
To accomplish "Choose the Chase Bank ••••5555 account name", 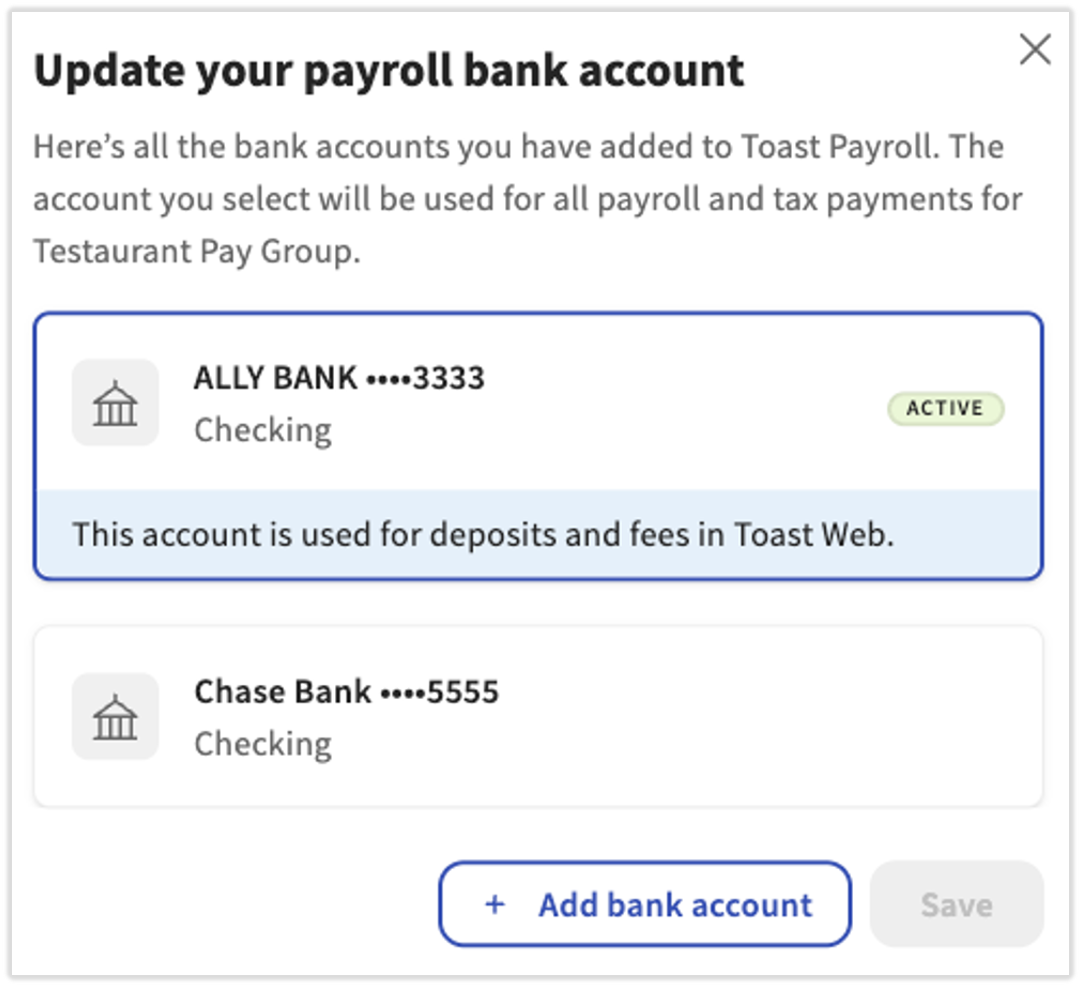I will (x=346, y=692).
